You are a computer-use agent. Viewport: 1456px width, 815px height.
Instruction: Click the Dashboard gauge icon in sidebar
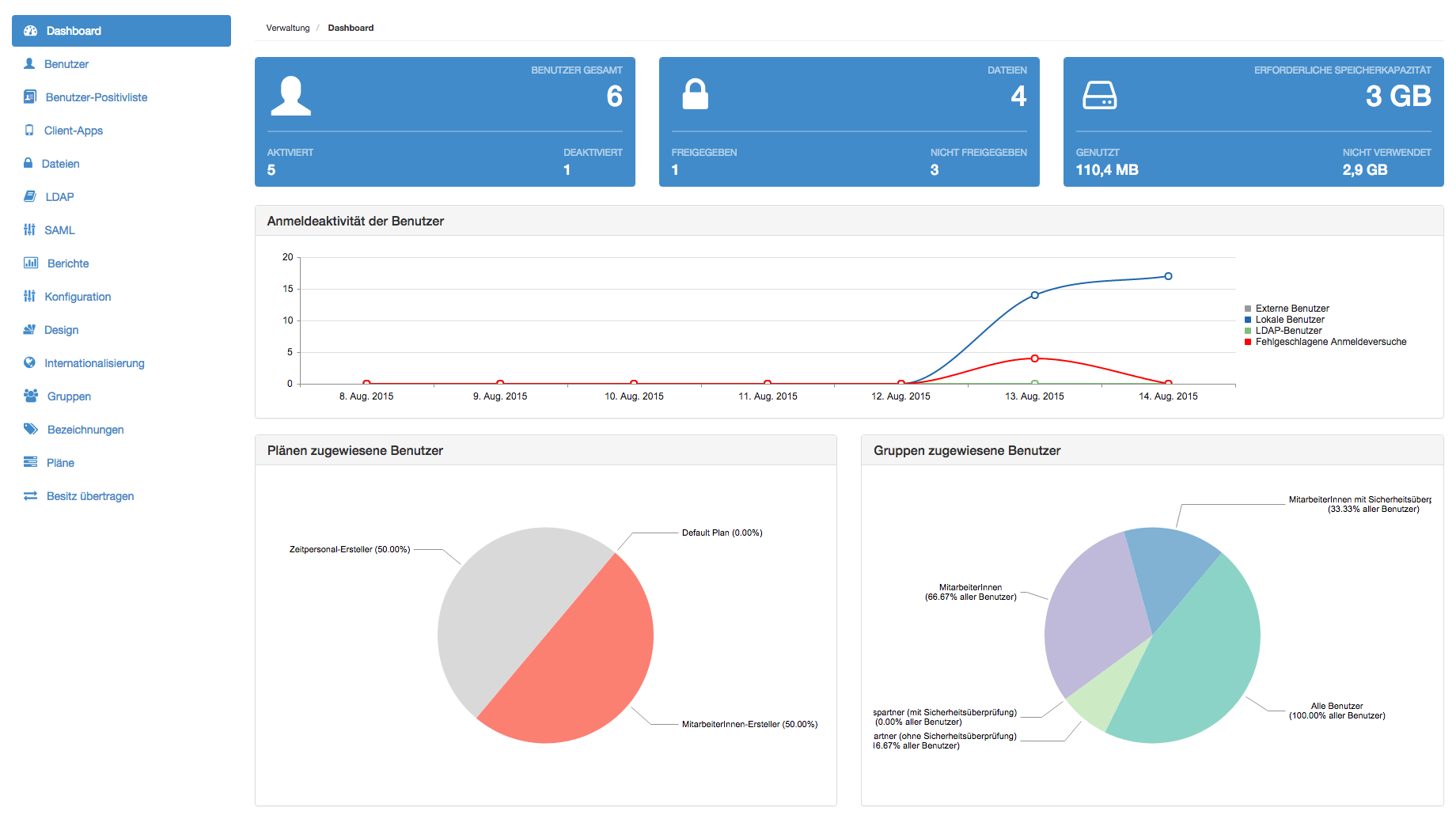click(31, 31)
